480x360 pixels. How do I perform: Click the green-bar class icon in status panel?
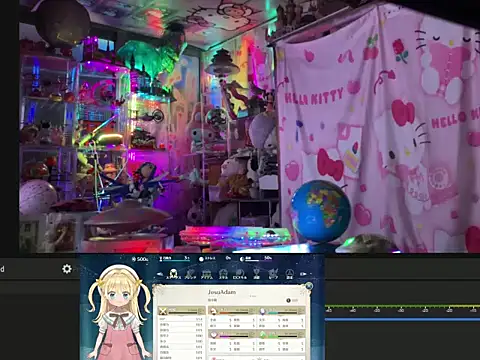click(263, 335)
